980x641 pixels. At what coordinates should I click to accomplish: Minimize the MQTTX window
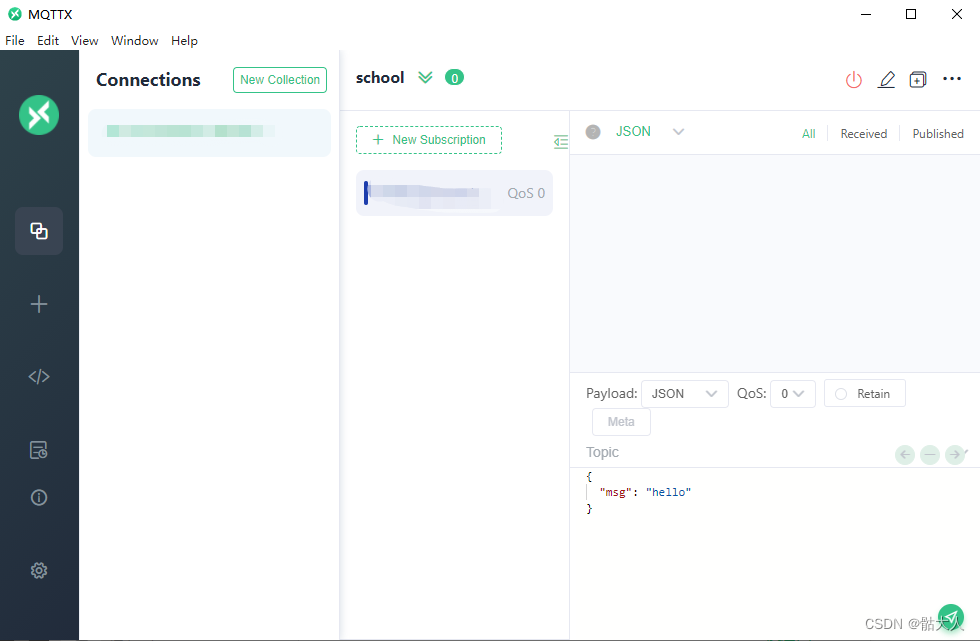pyautogui.click(x=866, y=14)
